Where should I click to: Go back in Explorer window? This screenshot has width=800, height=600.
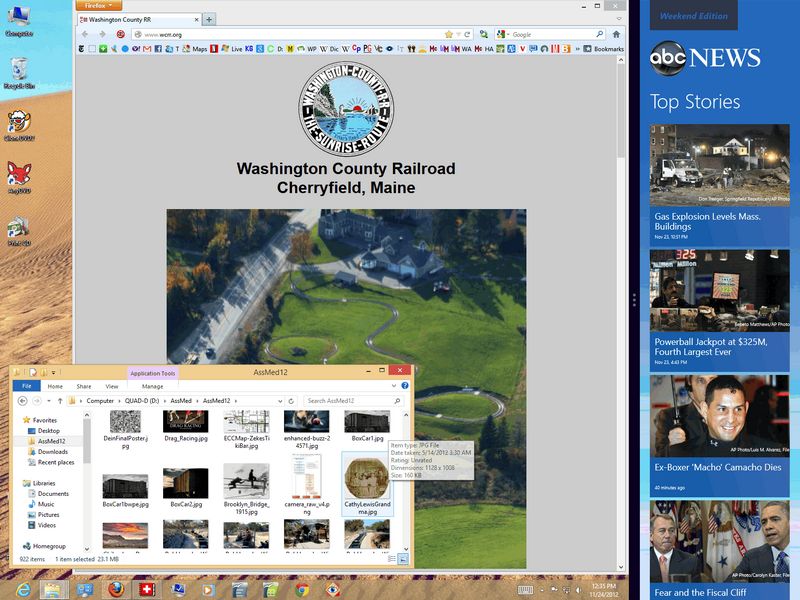coord(22,401)
